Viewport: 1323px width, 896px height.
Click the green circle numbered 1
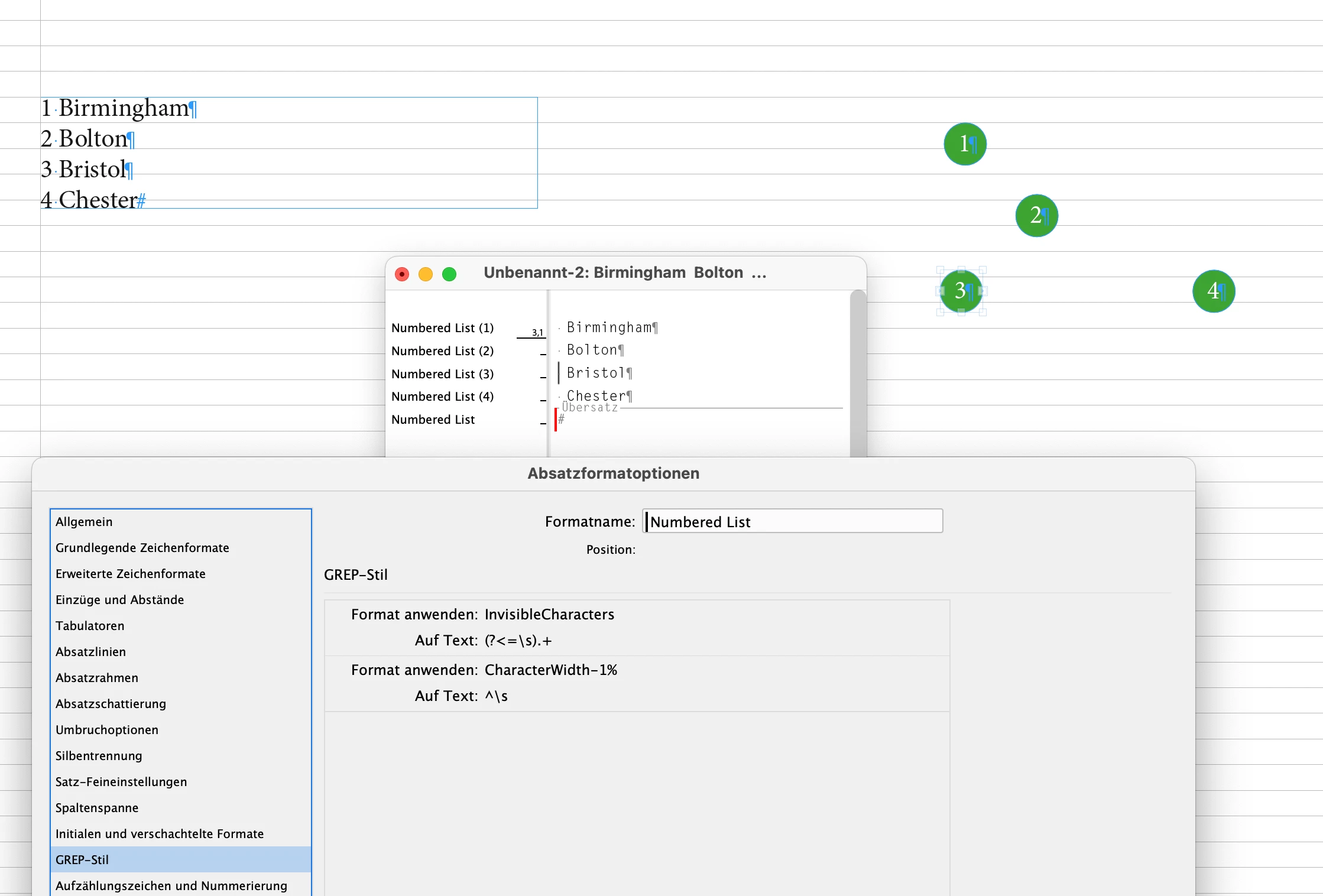coord(965,144)
